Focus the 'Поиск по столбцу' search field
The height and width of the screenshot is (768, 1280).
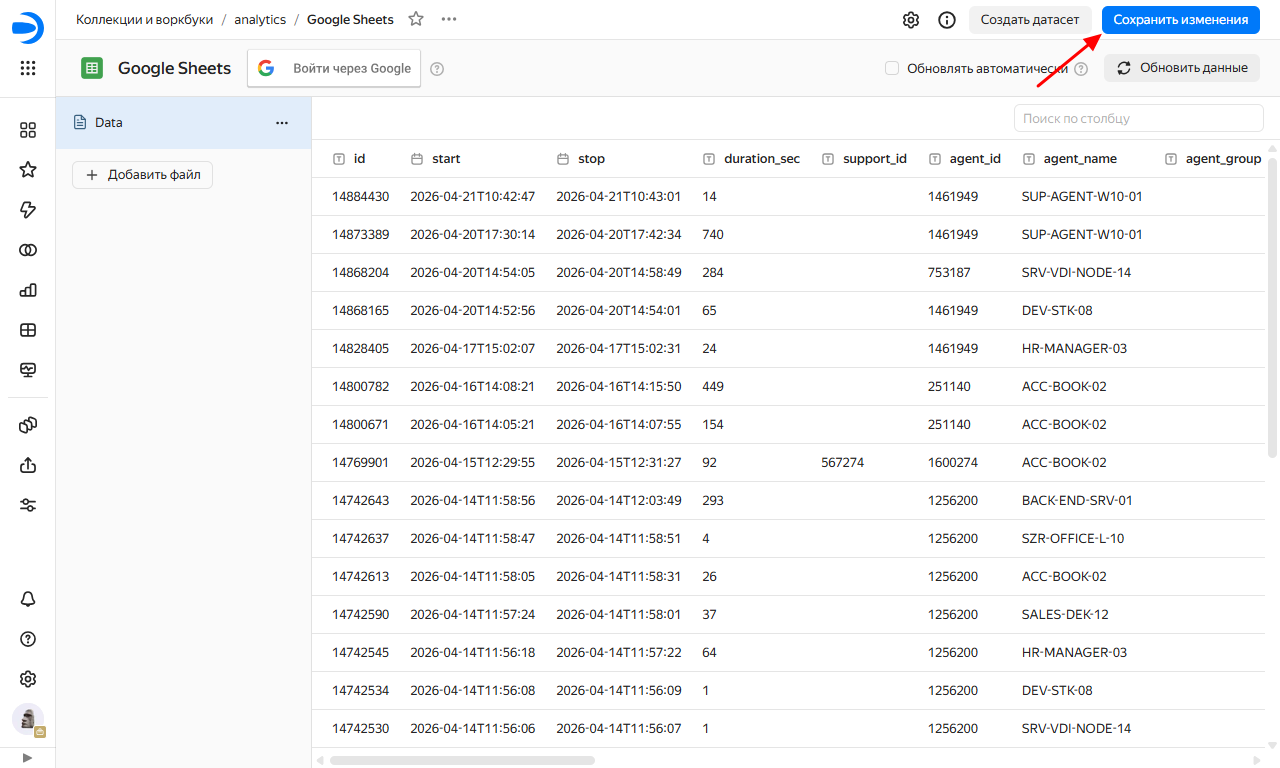coord(1138,118)
